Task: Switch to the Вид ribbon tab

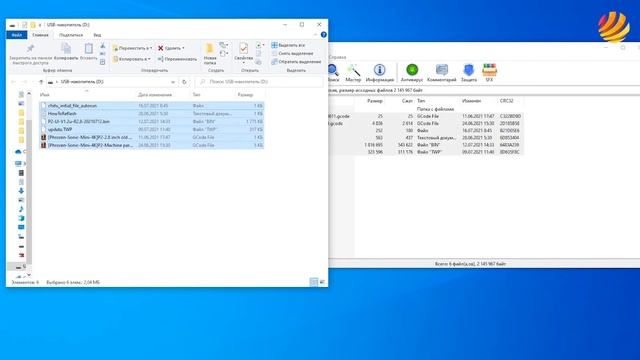Action: (97, 35)
